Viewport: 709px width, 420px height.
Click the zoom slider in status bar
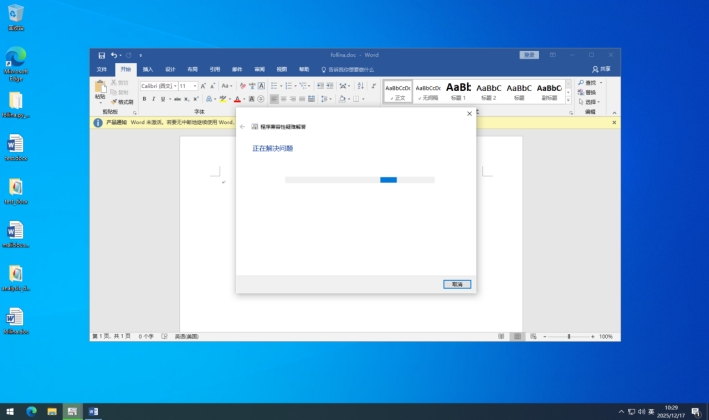(569, 337)
